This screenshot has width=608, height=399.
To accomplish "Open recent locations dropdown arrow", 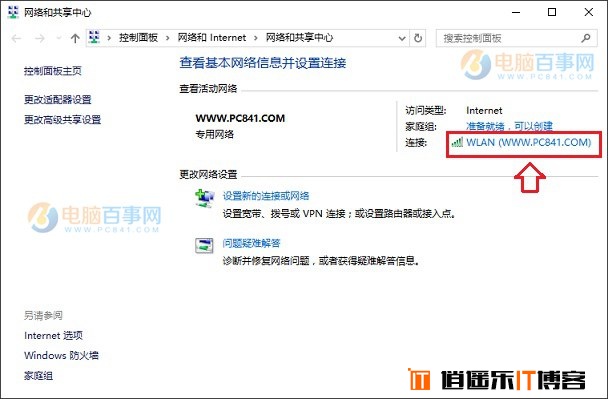I will [59, 38].
